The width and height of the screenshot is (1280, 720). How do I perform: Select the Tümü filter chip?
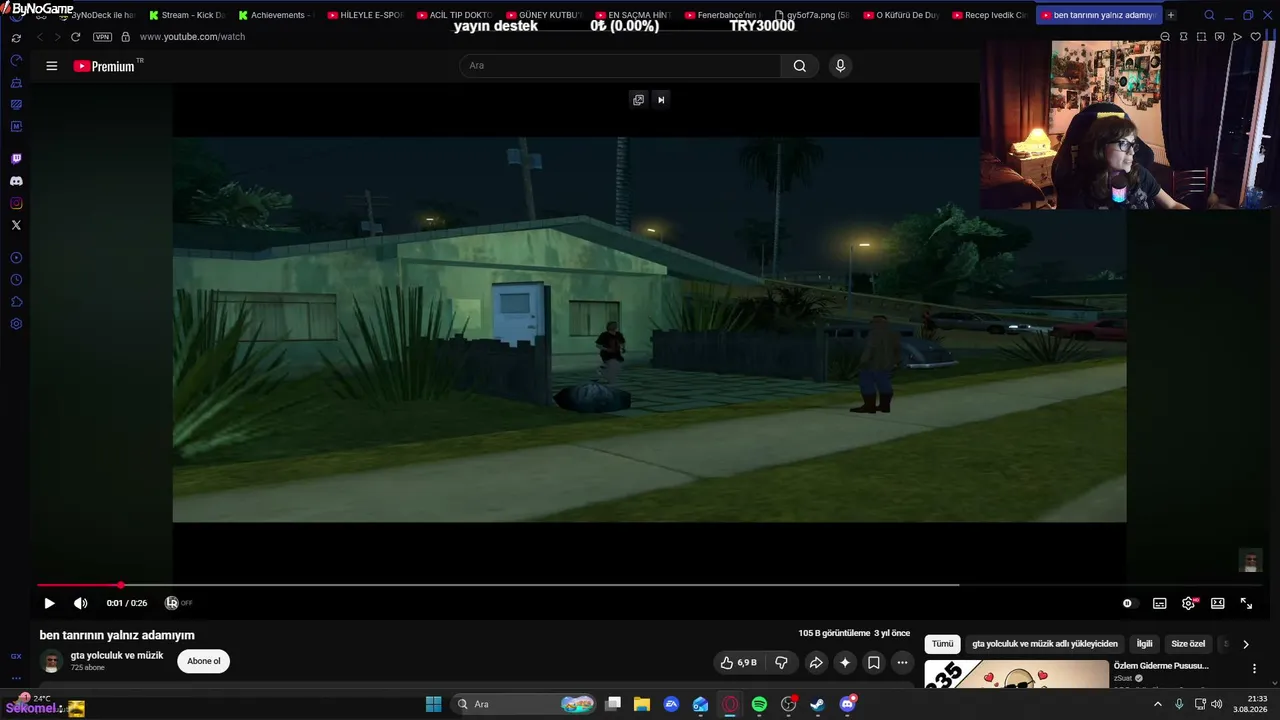pyautogui.click(x=943, y=644)
